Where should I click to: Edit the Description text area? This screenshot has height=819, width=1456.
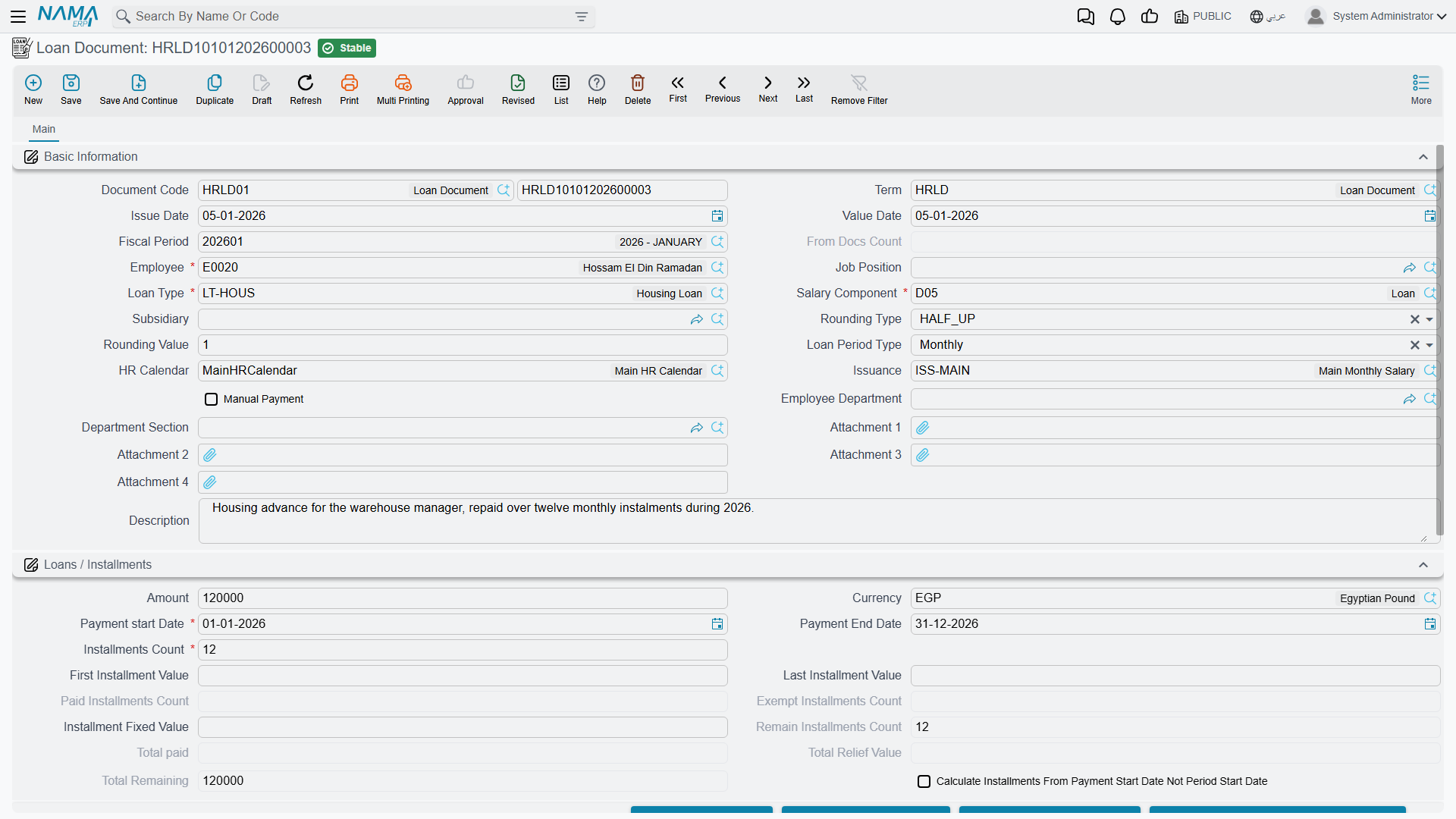pyautogui.click(x=819, y=521)
